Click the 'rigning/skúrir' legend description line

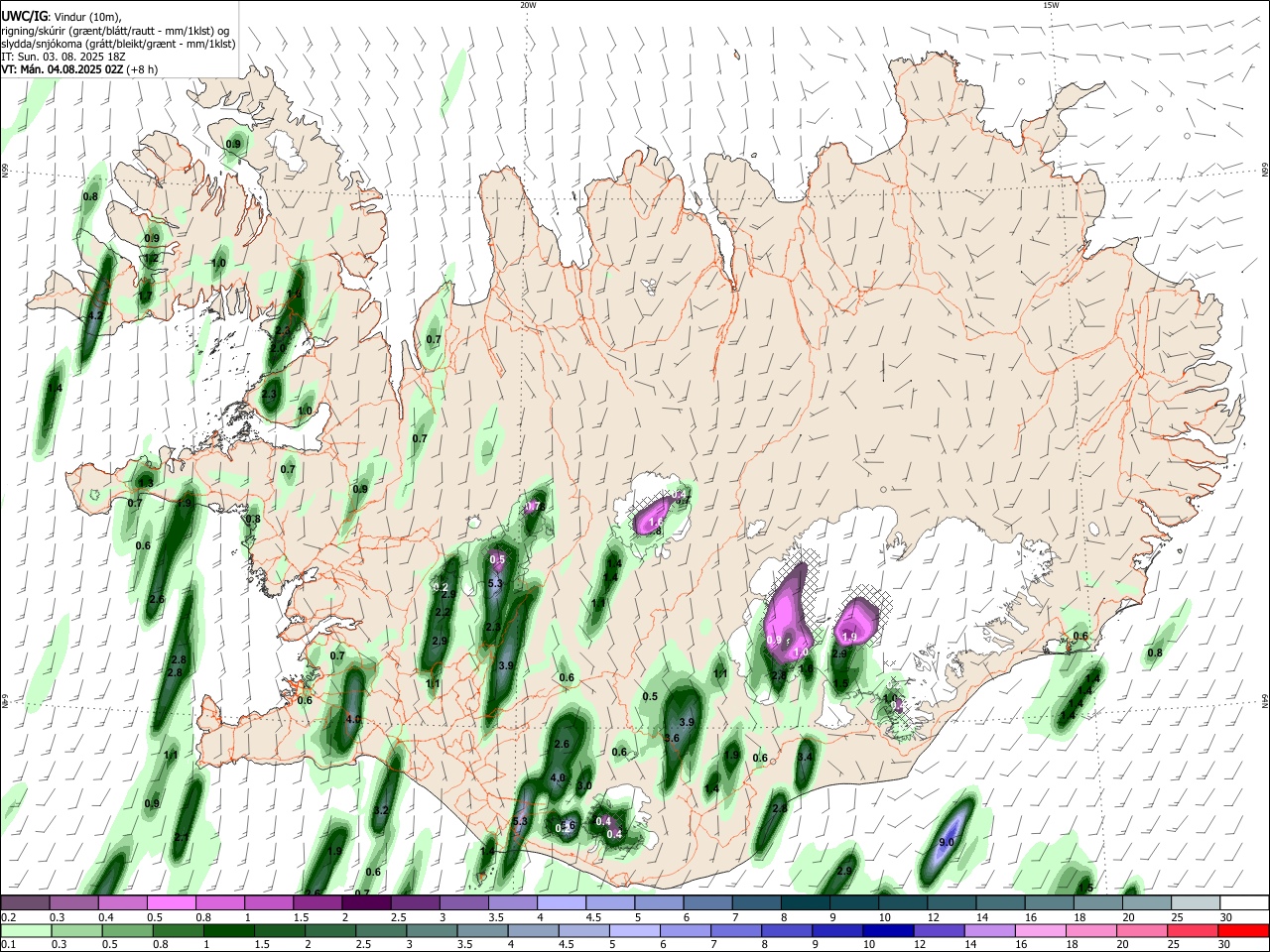pyautogui.click(x=116, y=31)
